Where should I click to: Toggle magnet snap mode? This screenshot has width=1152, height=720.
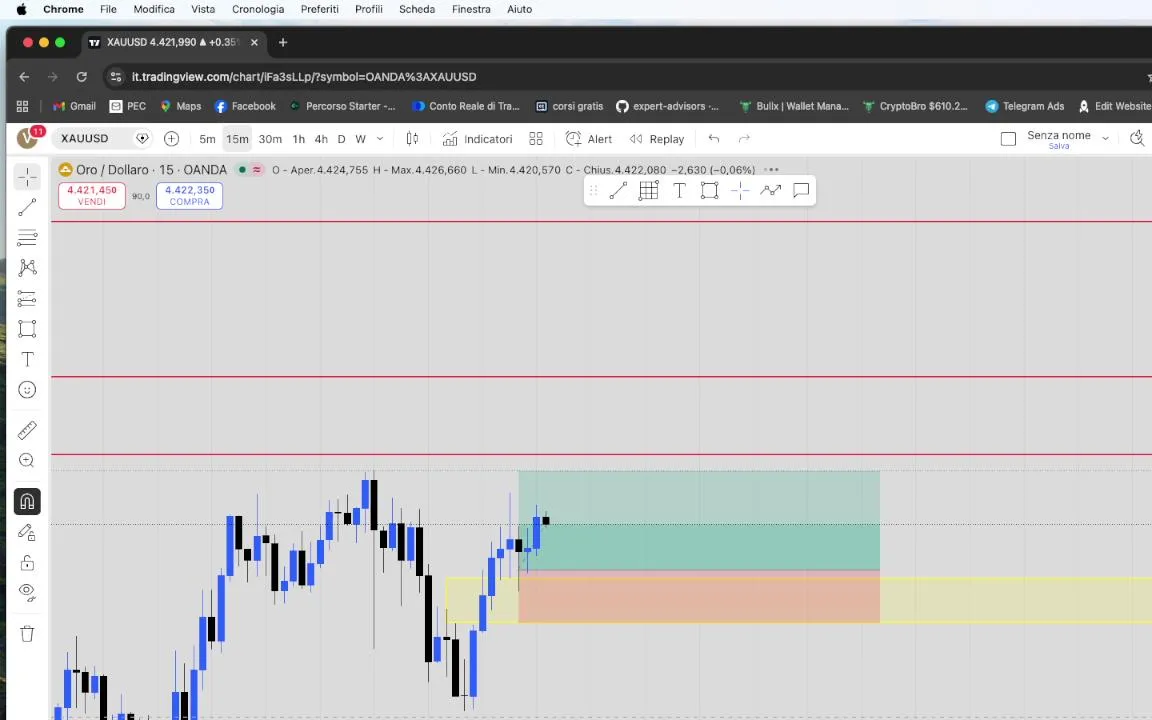[27, 501]
